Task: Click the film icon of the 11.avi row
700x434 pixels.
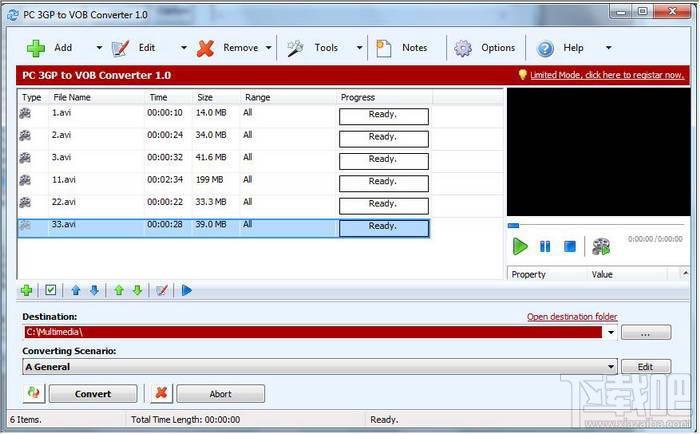Action: point(25,180)
